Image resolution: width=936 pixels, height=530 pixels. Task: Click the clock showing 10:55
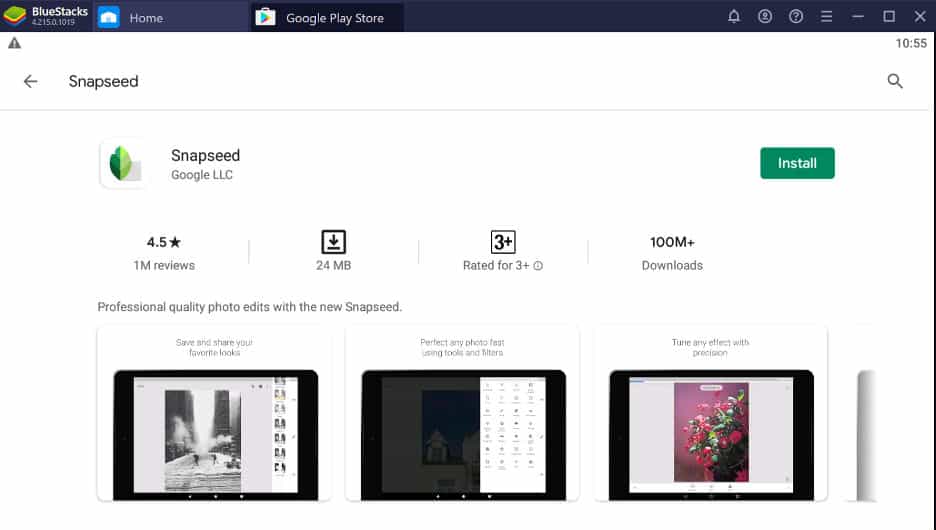coord(911,43)
